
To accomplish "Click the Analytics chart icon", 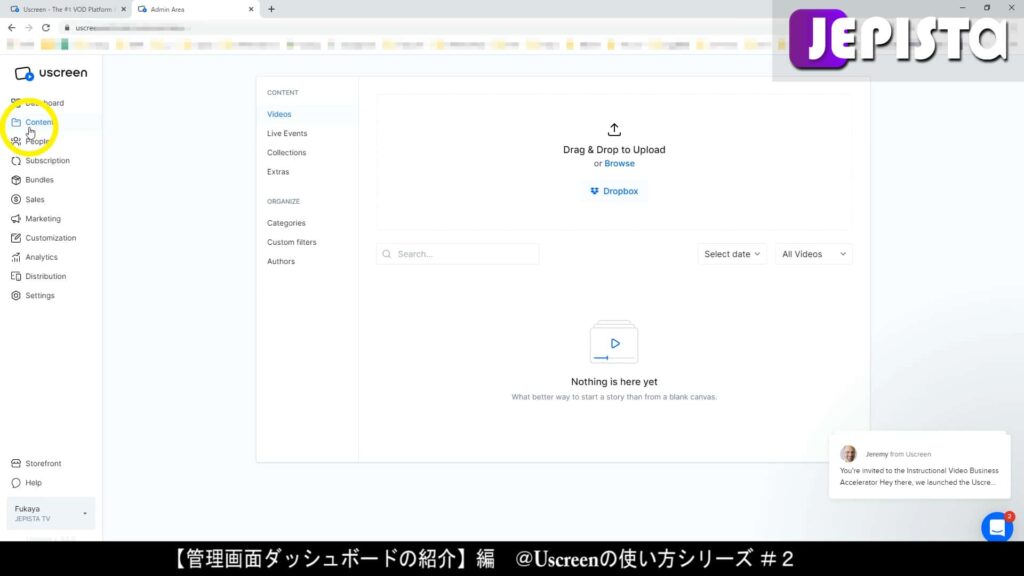I will 16,257.
